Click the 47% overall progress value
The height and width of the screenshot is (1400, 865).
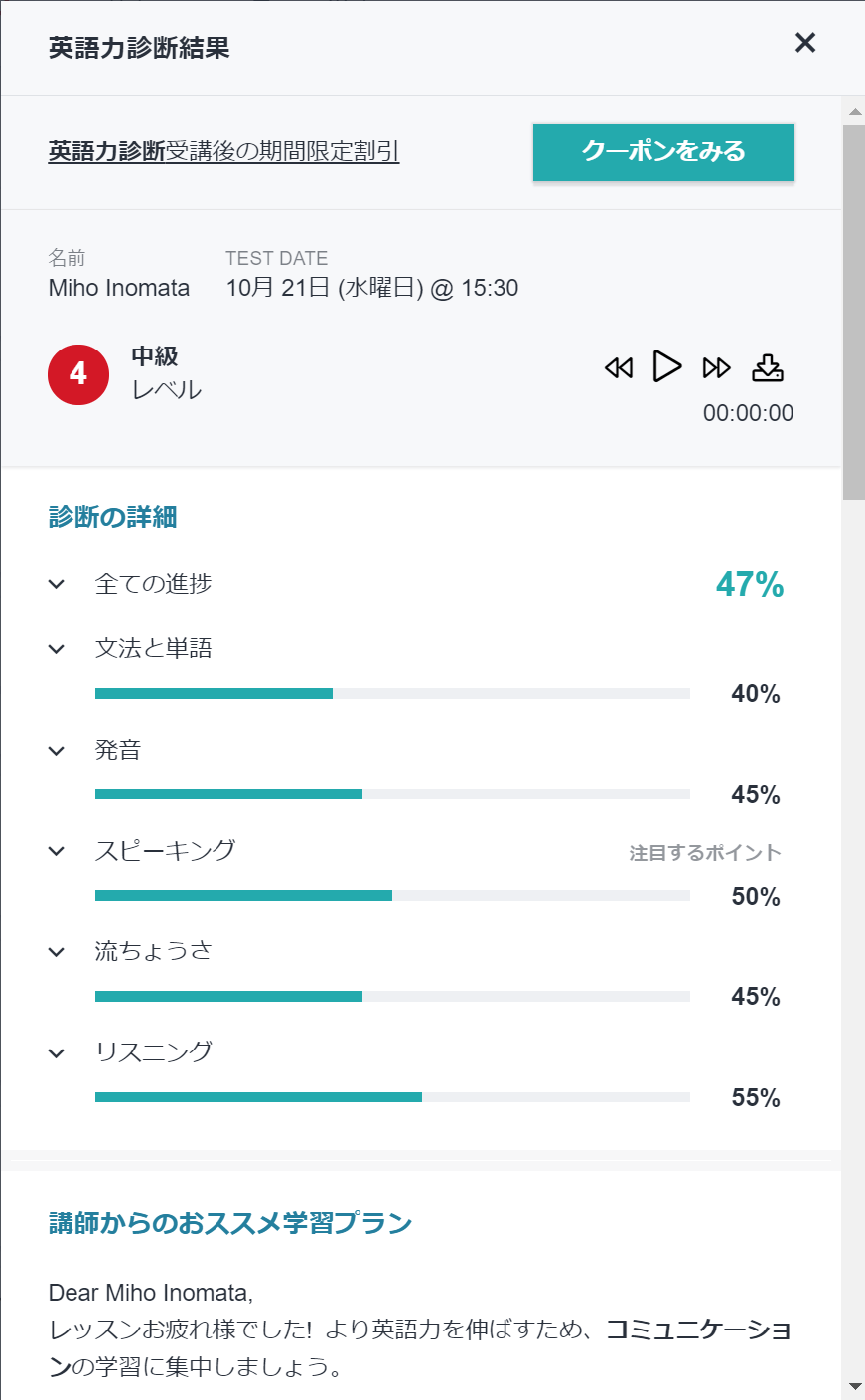pos(750,585)
